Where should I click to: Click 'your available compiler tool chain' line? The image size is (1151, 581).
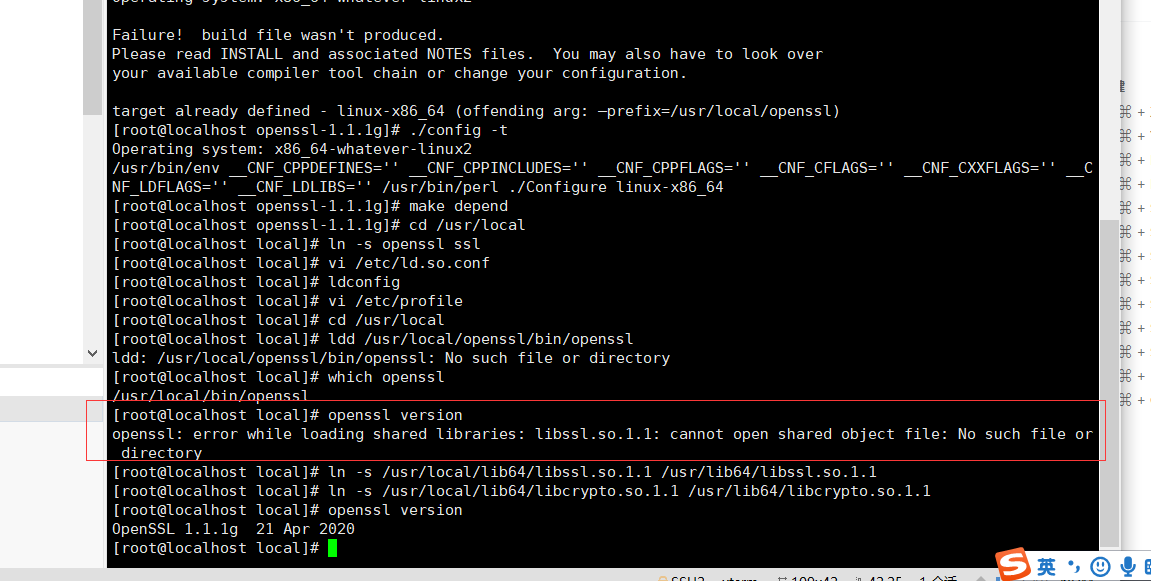(x=399, y=73)
